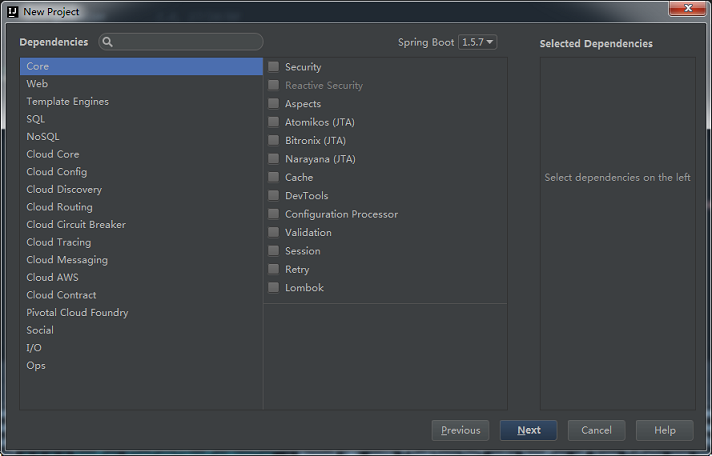Check the Cache dependency box

pyautogui.click(x=273, y=177)
